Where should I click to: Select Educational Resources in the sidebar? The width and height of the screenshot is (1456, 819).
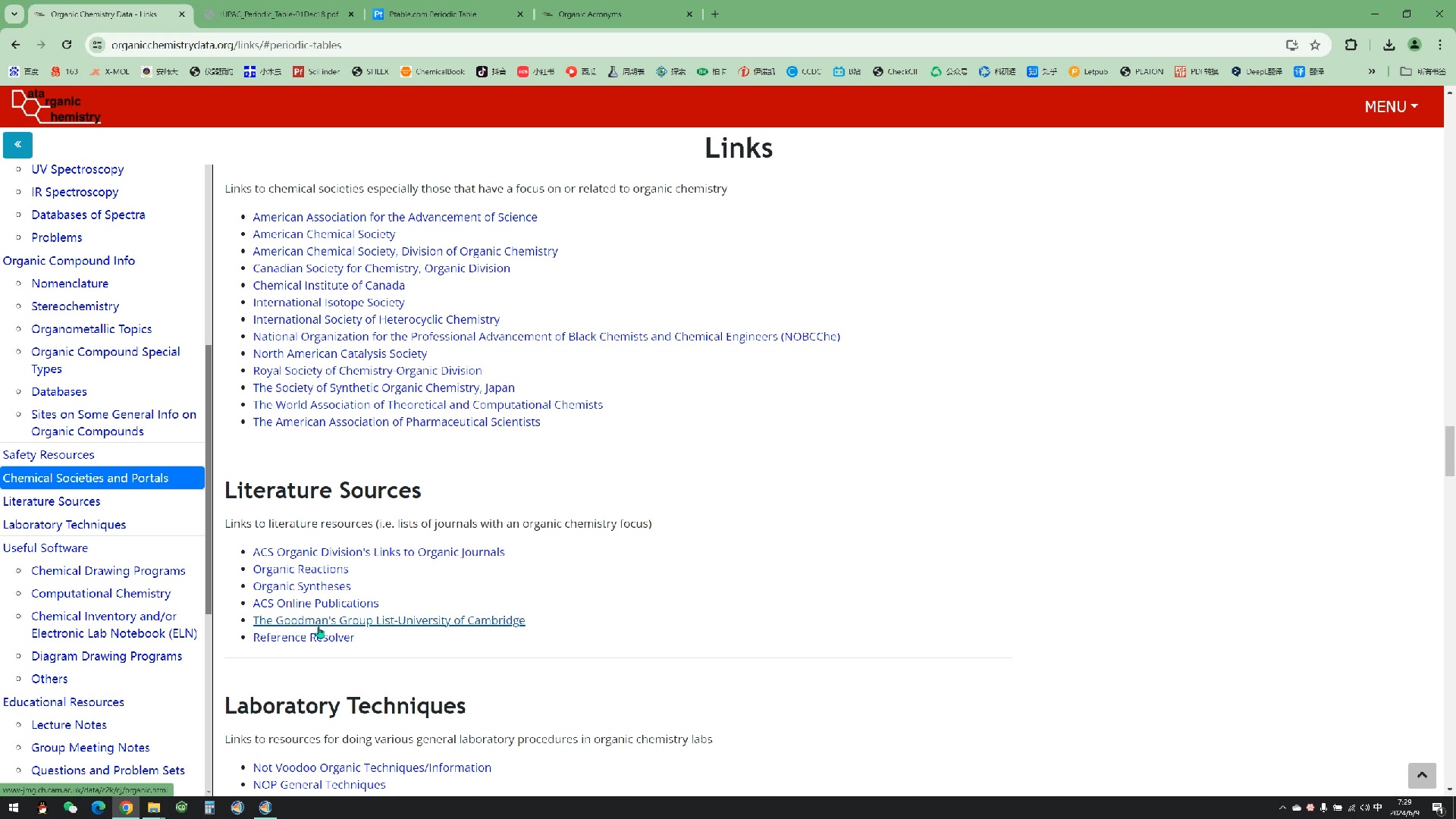[64, 701]
